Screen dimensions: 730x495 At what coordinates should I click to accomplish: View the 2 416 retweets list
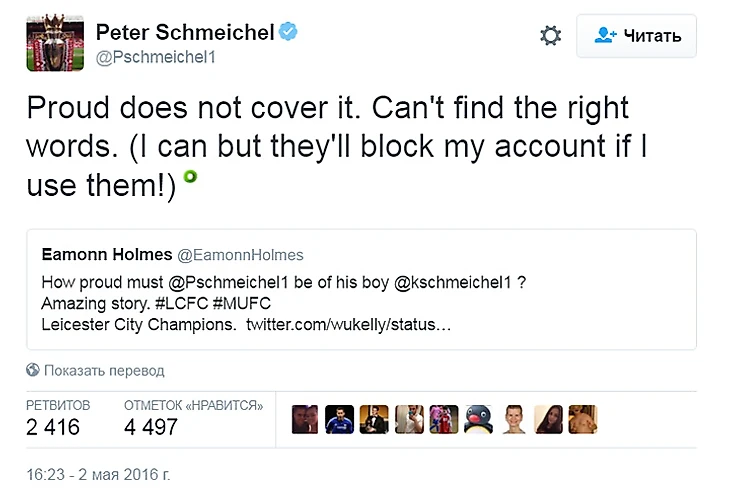pyautogui.click(x=53, y=427)
